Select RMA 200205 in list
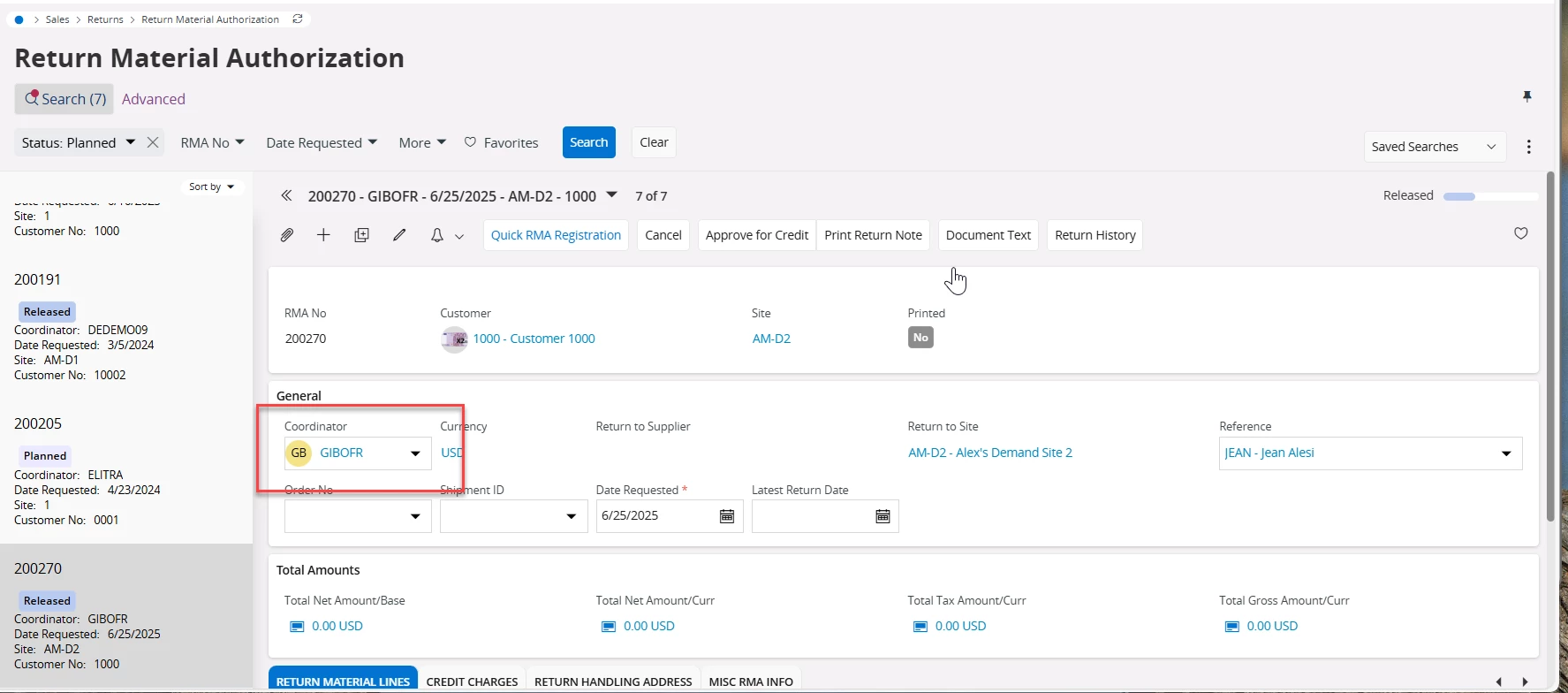This screenshot has height=693, width=1568. pyautogui.click(x=126, y=471)
